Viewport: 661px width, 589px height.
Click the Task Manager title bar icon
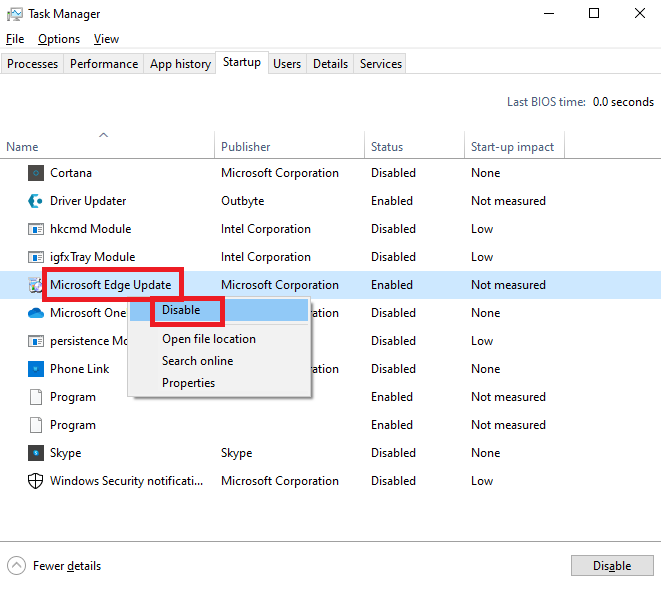pyautogui.click(x=14, y=14)
